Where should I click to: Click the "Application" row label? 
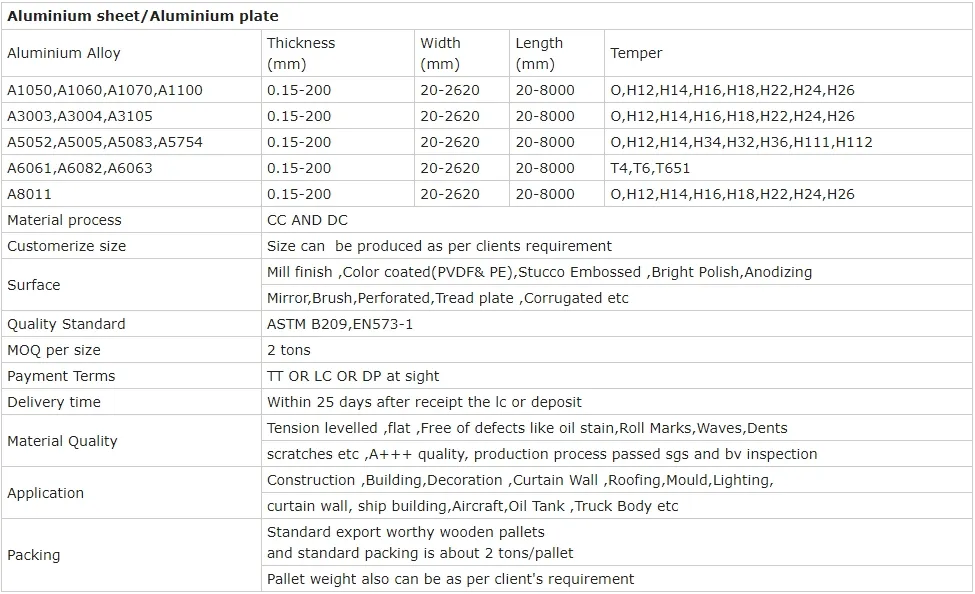click(46, 493)
